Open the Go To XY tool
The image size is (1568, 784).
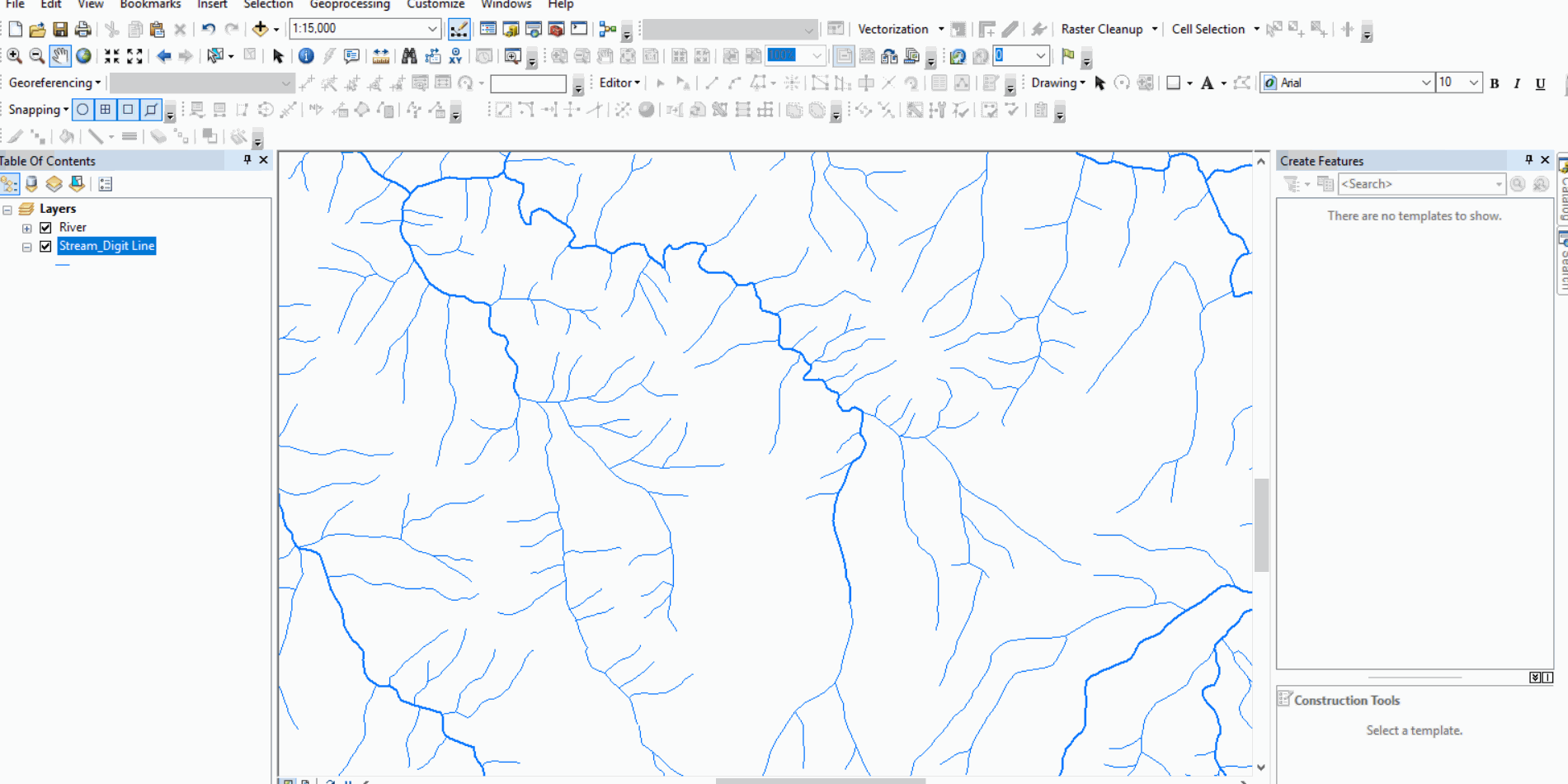[x=454, y=56]
